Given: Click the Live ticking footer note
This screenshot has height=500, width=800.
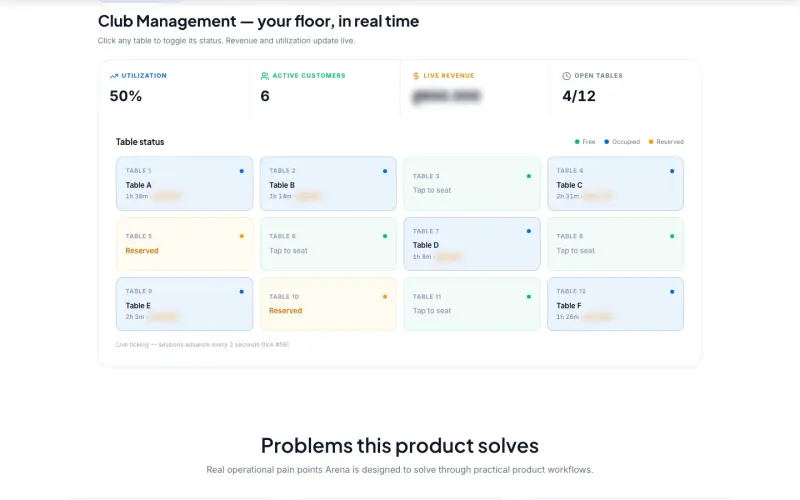Looking at the screenshot, I should point(202,344).
